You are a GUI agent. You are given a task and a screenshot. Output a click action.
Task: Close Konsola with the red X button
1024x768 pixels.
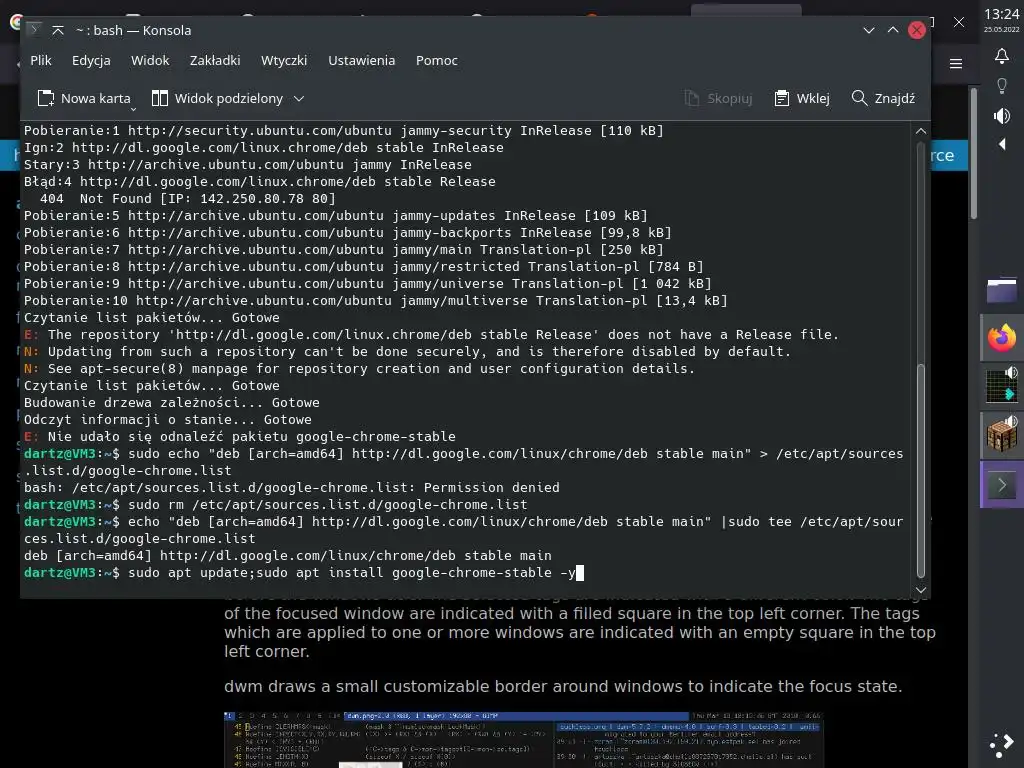click(917, 30)
